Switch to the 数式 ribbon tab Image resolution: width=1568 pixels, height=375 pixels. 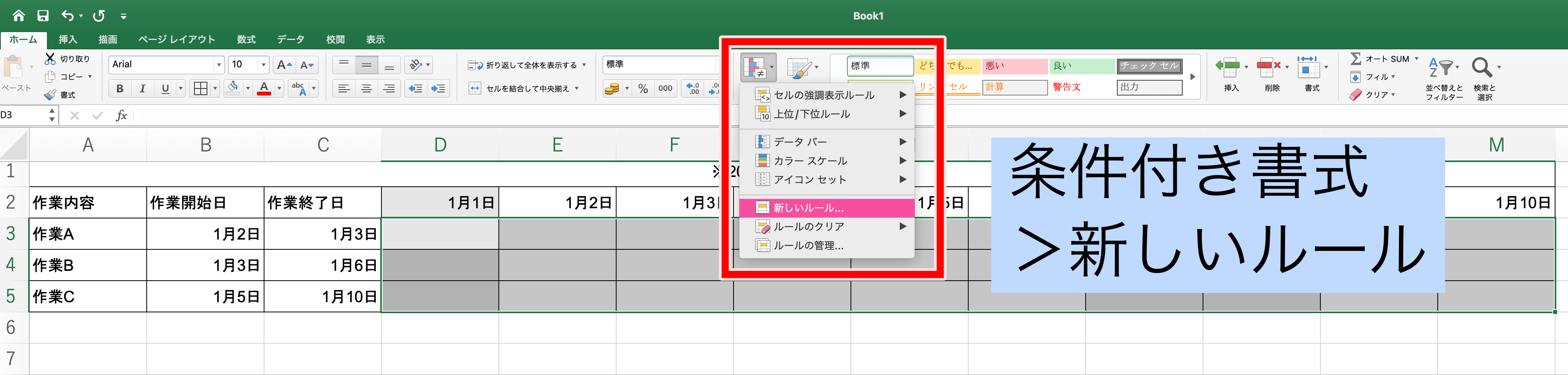tap(246, 40)
